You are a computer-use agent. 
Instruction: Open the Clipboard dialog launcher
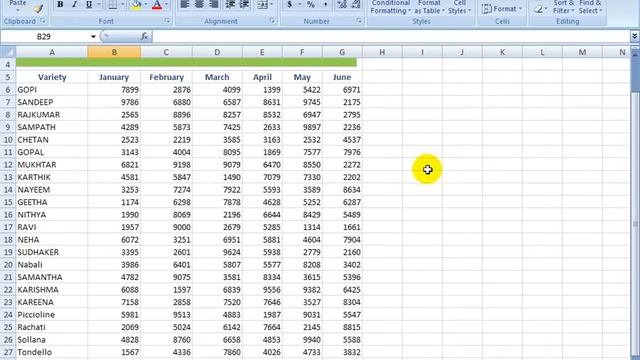43,21
